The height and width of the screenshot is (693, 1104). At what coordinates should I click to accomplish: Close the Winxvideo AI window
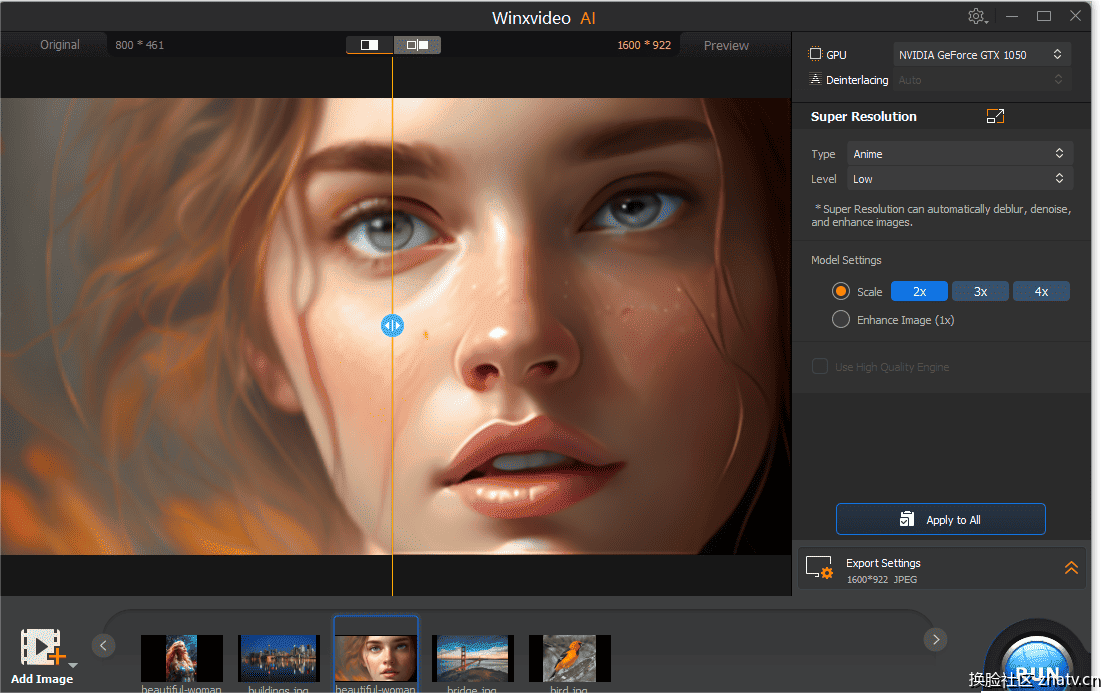pos(1075,16)
